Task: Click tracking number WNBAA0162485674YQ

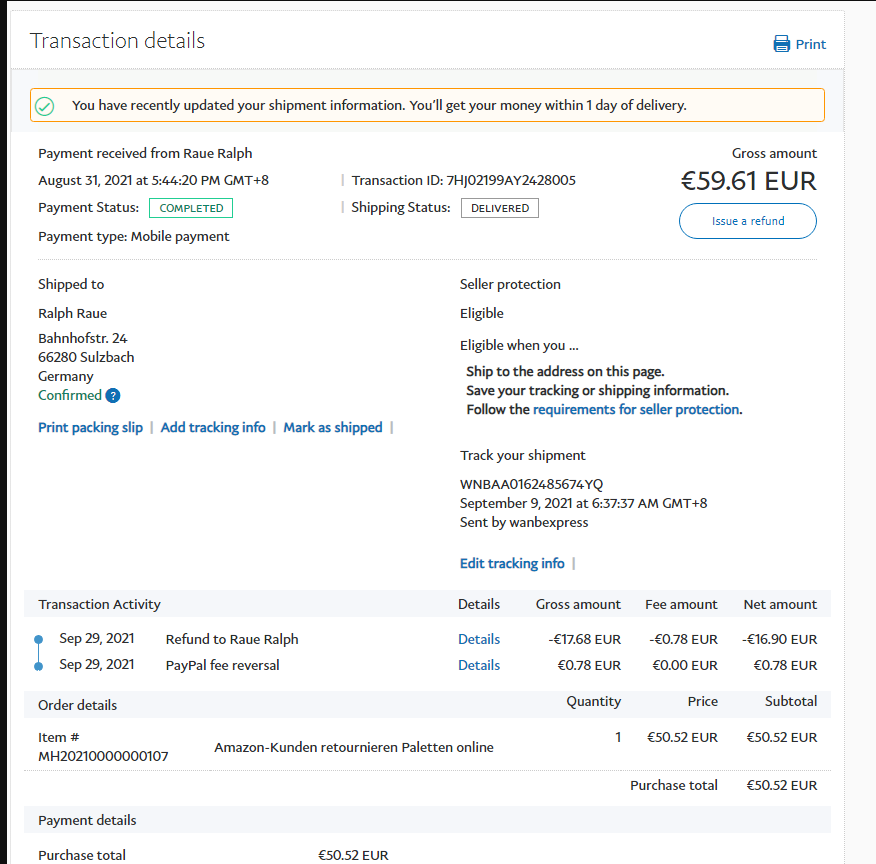Action: coord(531,484)
